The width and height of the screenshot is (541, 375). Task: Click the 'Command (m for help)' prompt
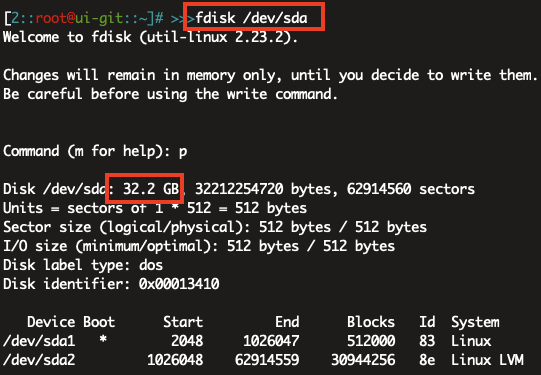pos(86,151)
